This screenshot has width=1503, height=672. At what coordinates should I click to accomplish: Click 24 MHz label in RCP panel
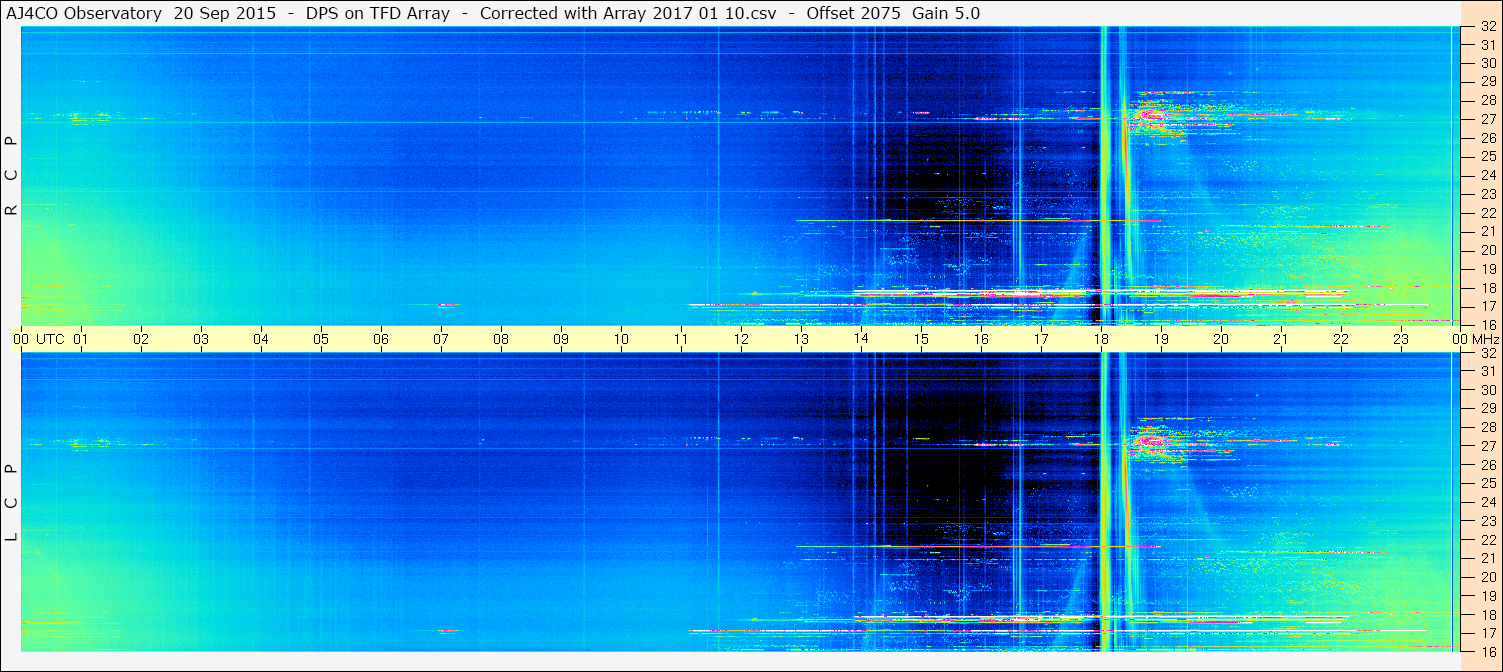click(1487, 175)
